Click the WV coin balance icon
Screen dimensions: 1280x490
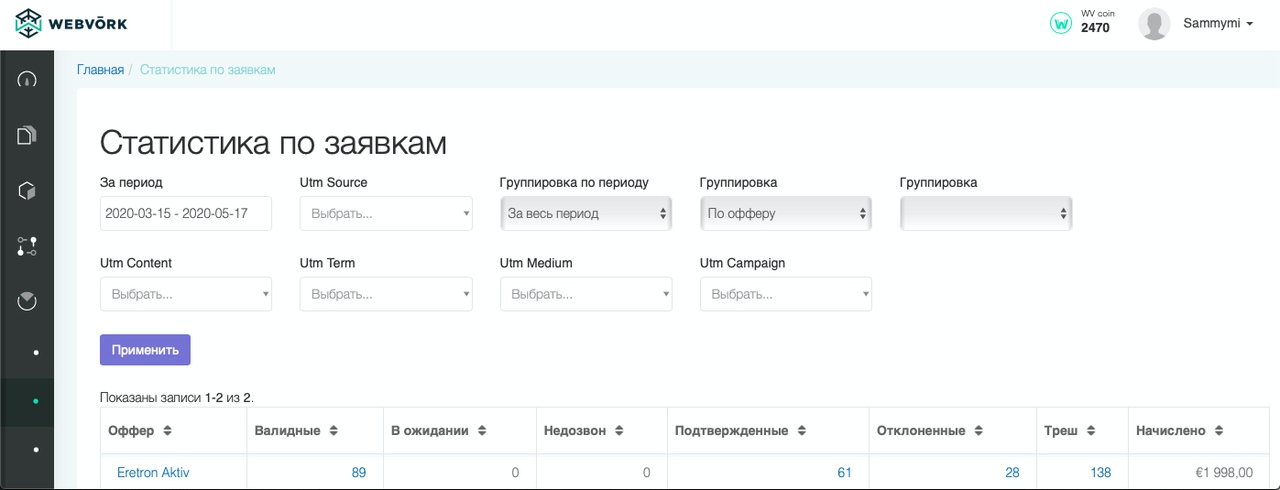tap(1060, 23)
